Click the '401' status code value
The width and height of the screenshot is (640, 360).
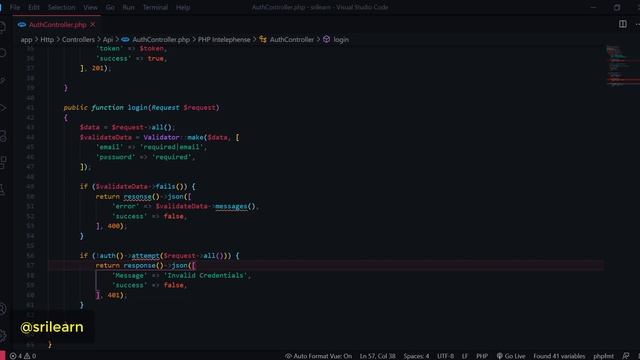tap(113, 296)
